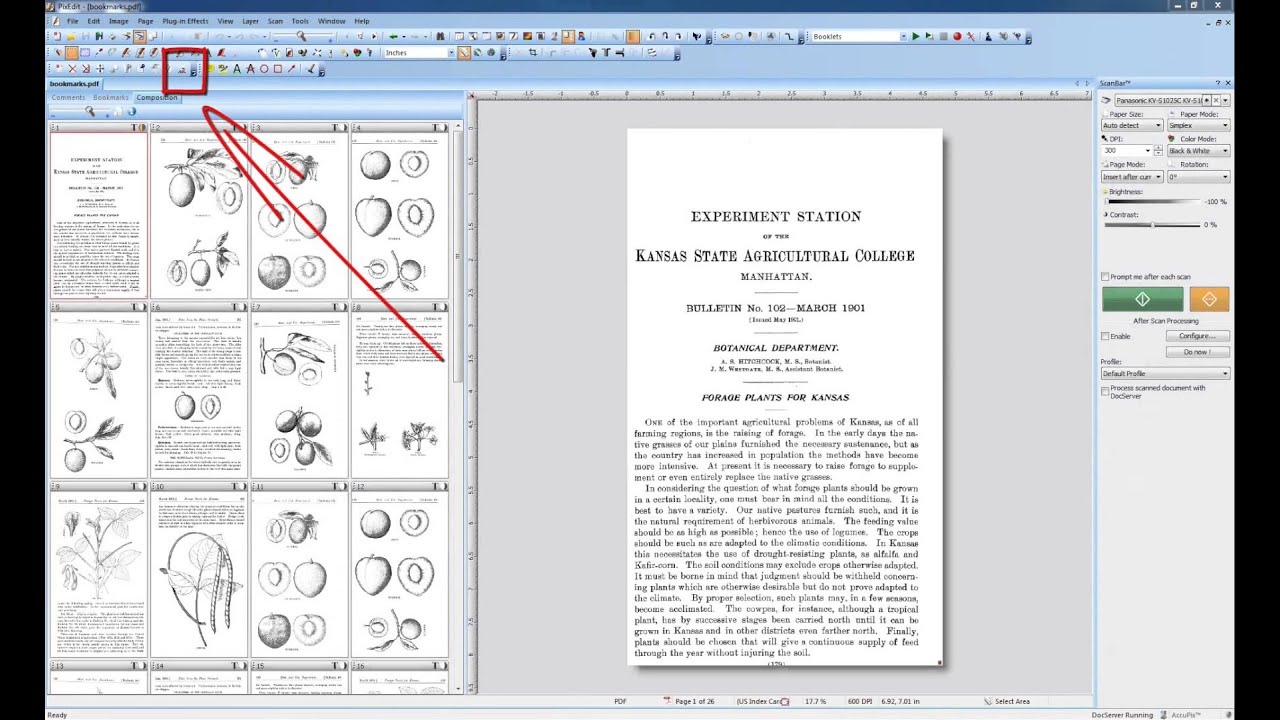Click the green back navigation arrow
This screenshot has height=720, width=1280.
click(x=393, y=36)
